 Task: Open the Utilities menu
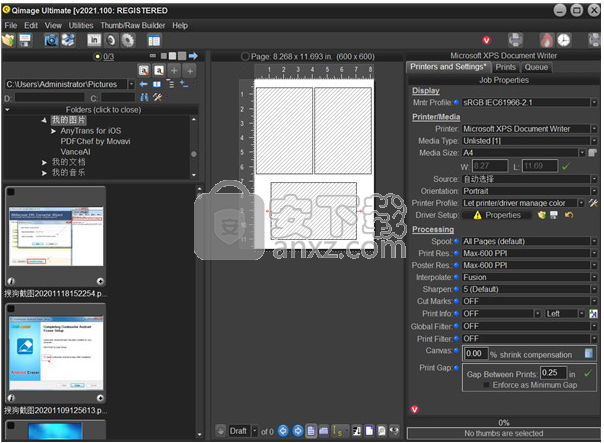click(x=81, y=25)
